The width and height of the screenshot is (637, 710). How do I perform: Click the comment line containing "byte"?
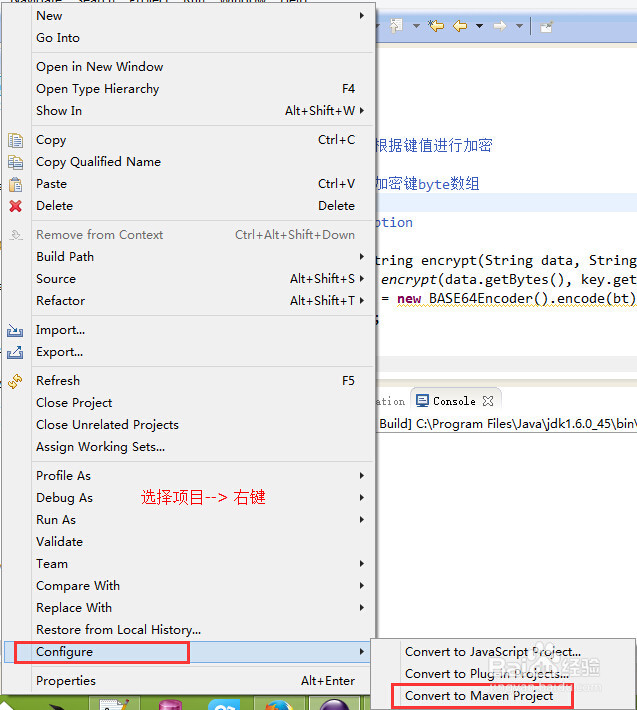427,184
